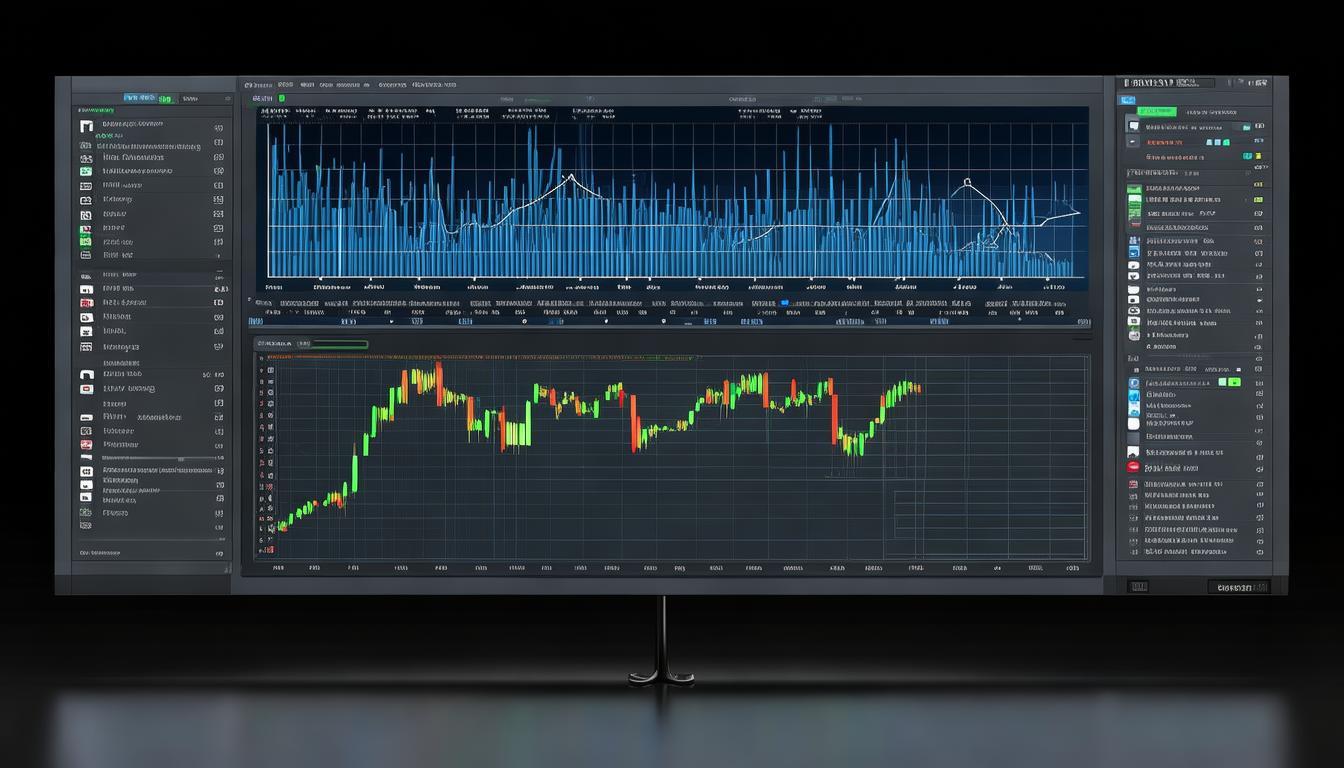Click the small blue highlight in the timeline strip
This screenshot has height=768, width=1344.
784,303
